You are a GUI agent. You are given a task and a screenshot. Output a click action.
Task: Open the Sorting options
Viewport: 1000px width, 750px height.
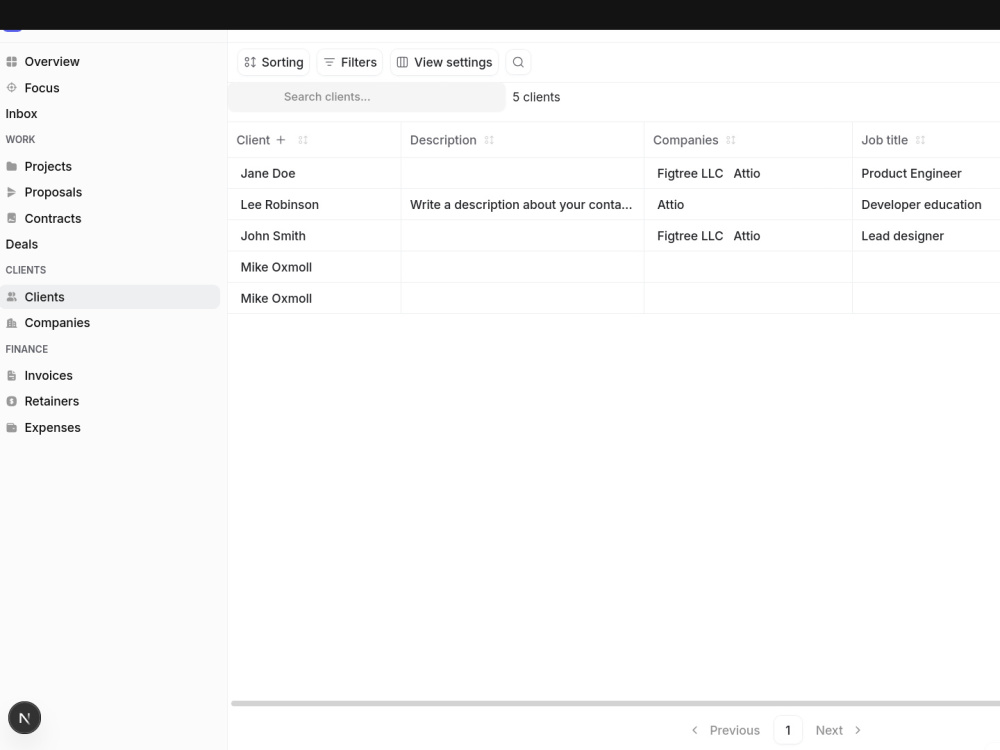274,62
